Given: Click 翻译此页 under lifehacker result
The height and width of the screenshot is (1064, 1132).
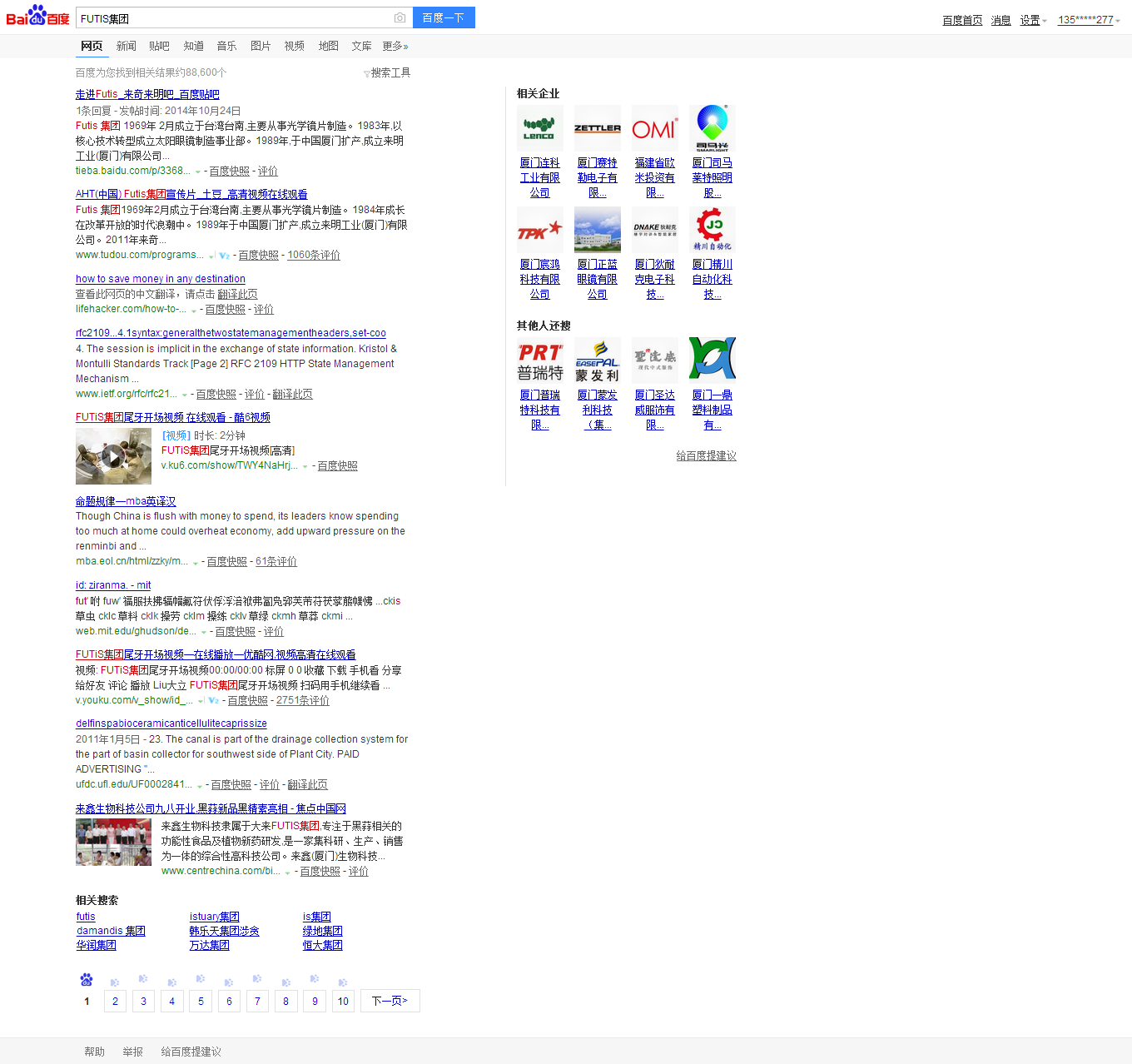Looking at the screenshot, I should tap(237, 294).
